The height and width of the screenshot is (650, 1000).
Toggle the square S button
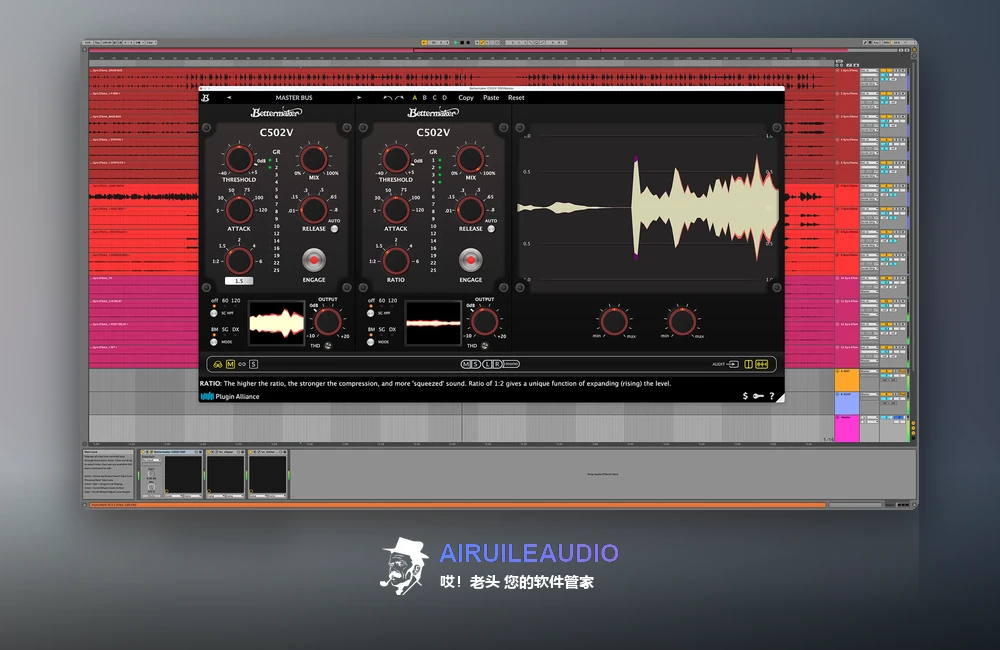253,364
